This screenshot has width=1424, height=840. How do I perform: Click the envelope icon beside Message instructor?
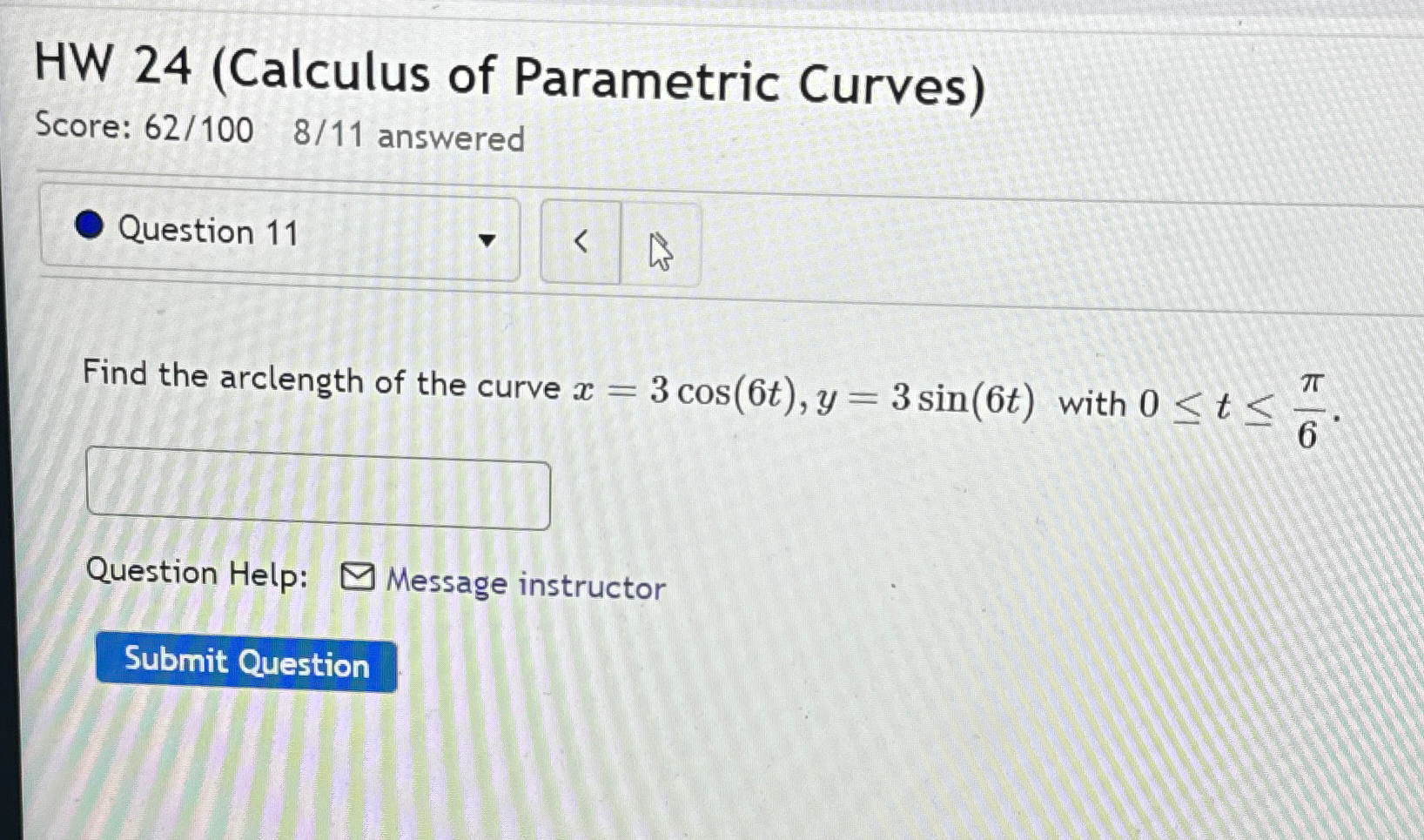tap(357, 577)
